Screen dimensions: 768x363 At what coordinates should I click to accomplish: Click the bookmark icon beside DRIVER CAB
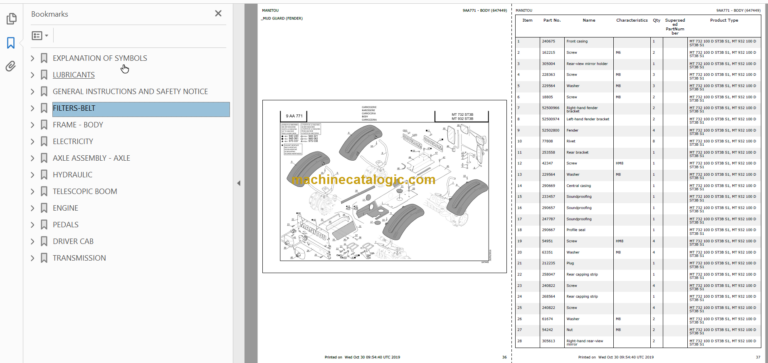tap(44, 242)
